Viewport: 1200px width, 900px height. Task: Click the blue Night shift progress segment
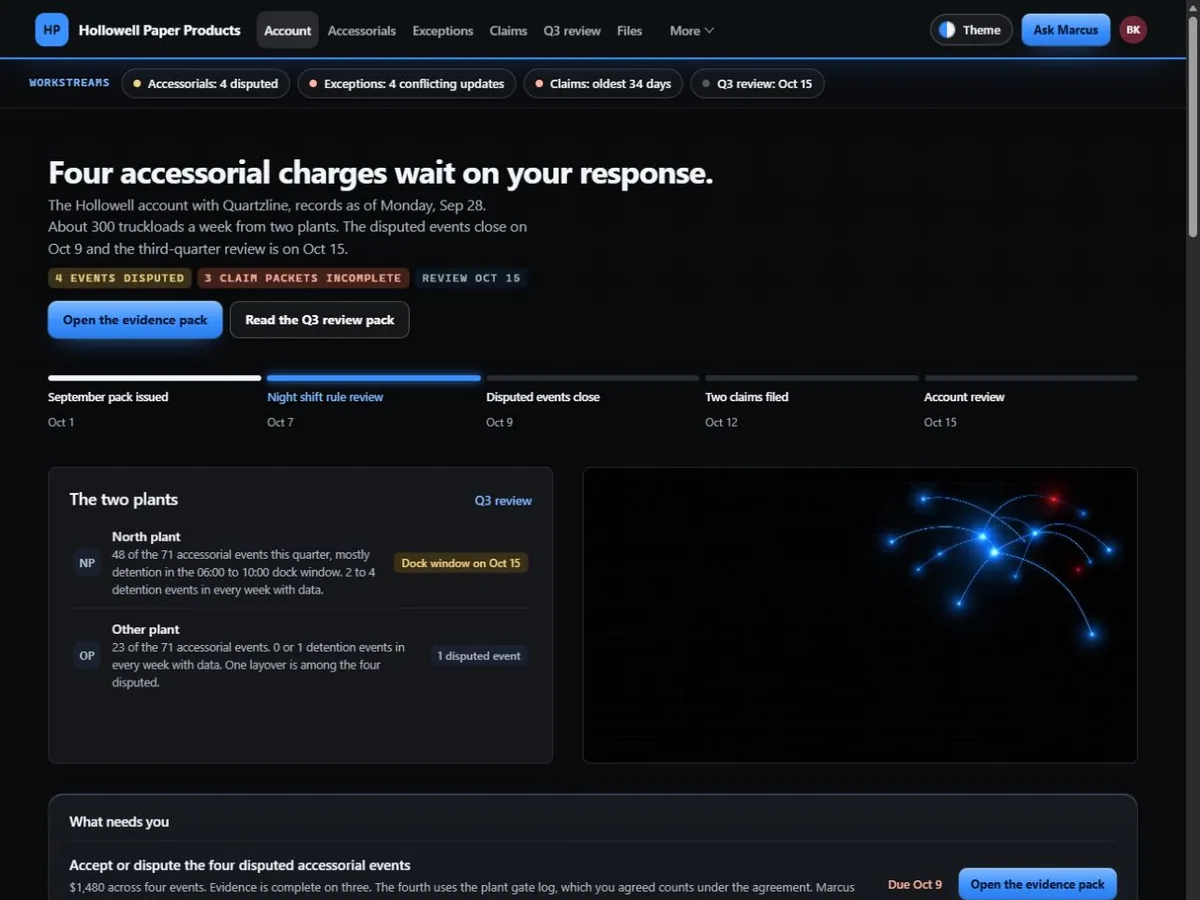click(x=374, y=378)
